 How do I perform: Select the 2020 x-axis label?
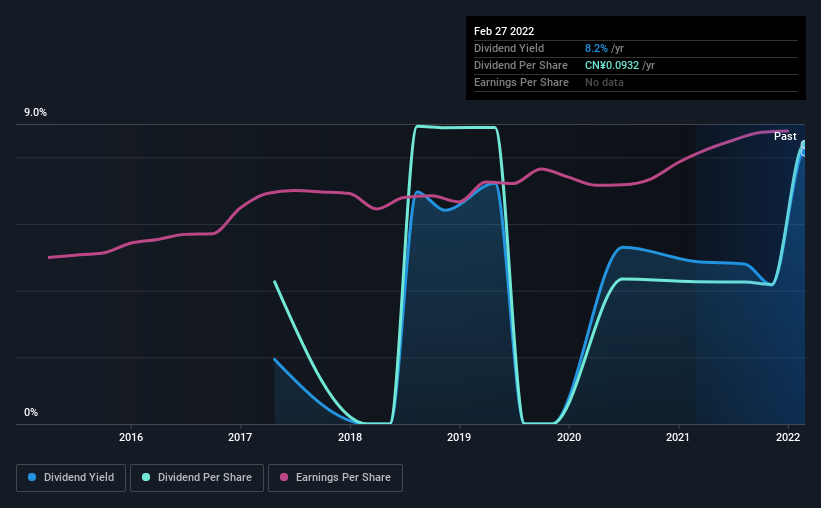(569, 437)
